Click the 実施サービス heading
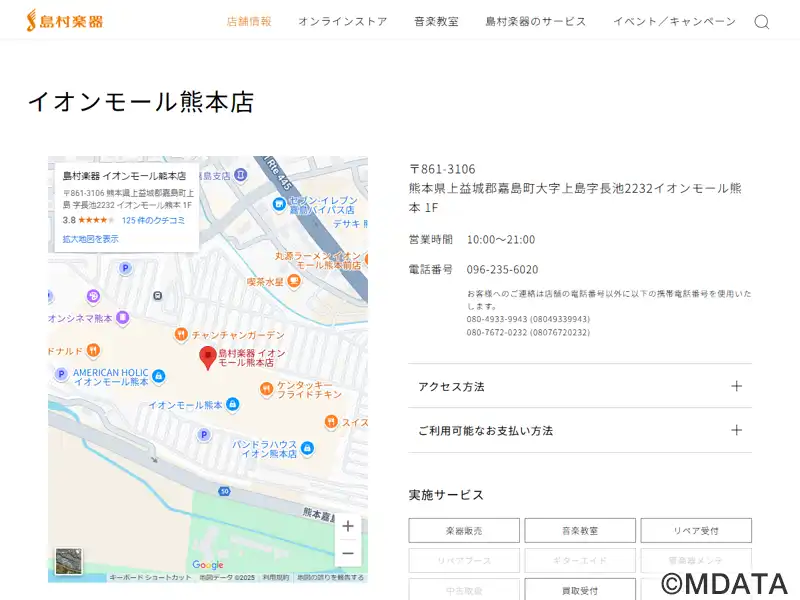The image size is (800, 600). [x=446, y=495]
